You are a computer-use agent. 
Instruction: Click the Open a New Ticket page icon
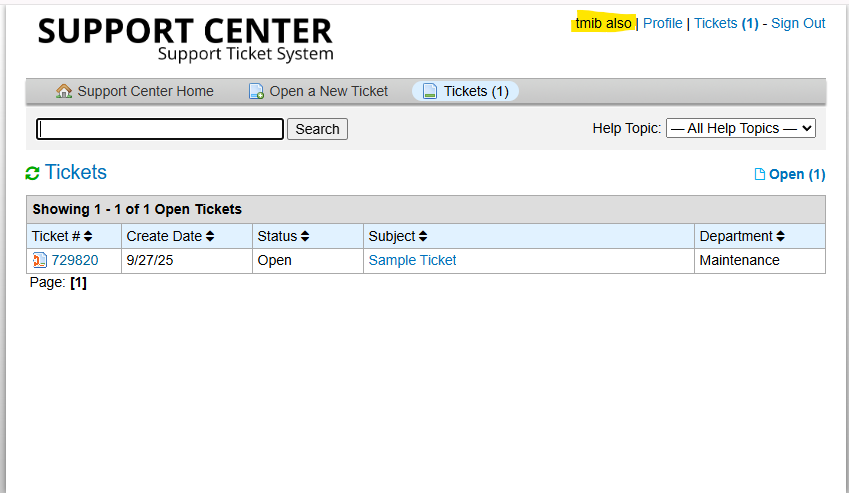256,91
